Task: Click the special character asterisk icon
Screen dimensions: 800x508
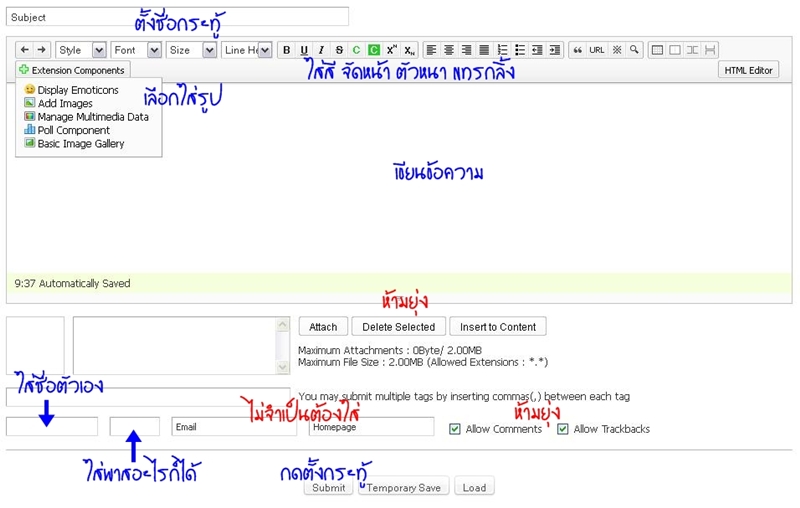Action: pos(617,50)
